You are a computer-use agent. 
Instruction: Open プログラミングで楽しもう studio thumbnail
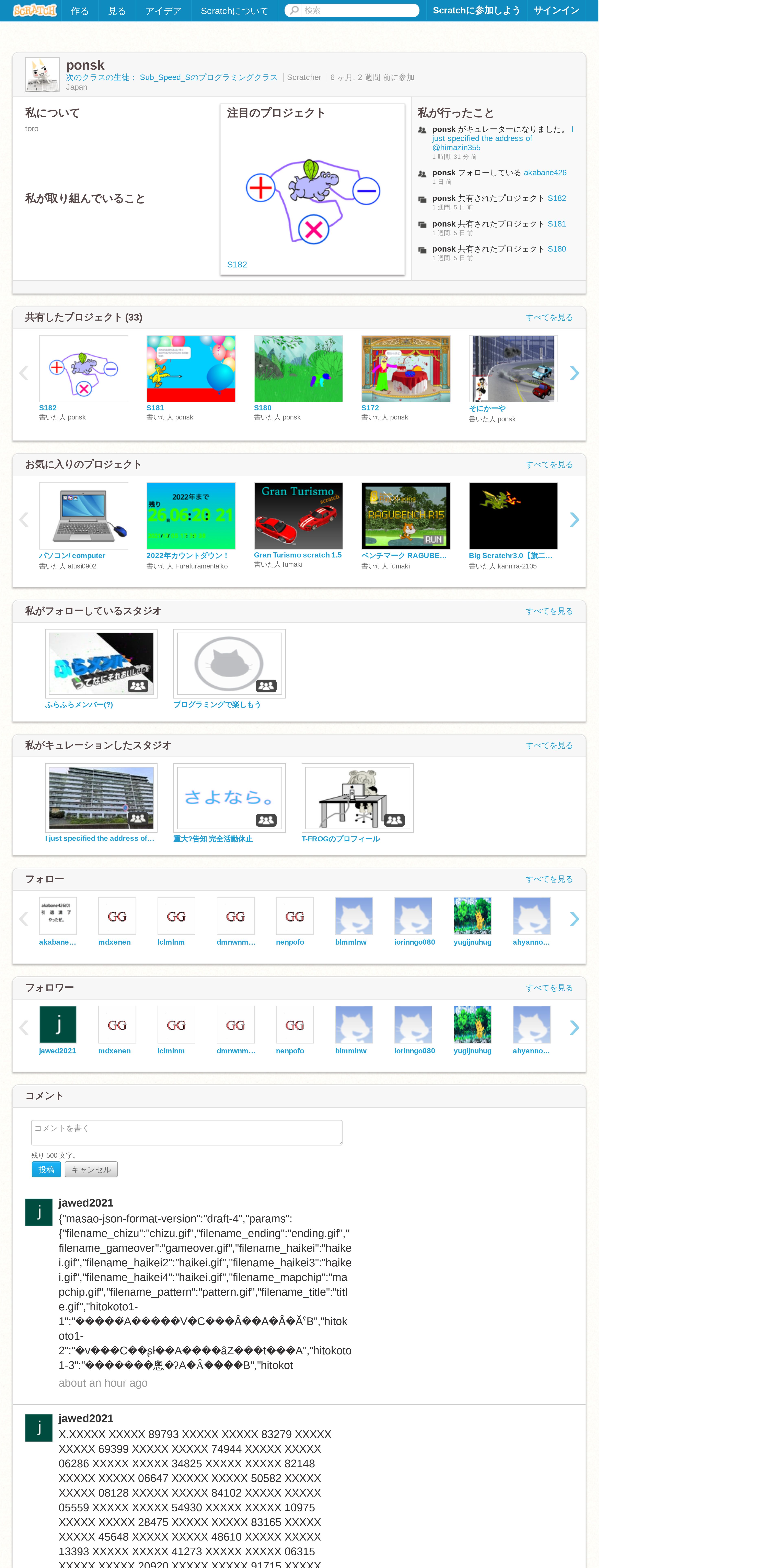[229, 664]
